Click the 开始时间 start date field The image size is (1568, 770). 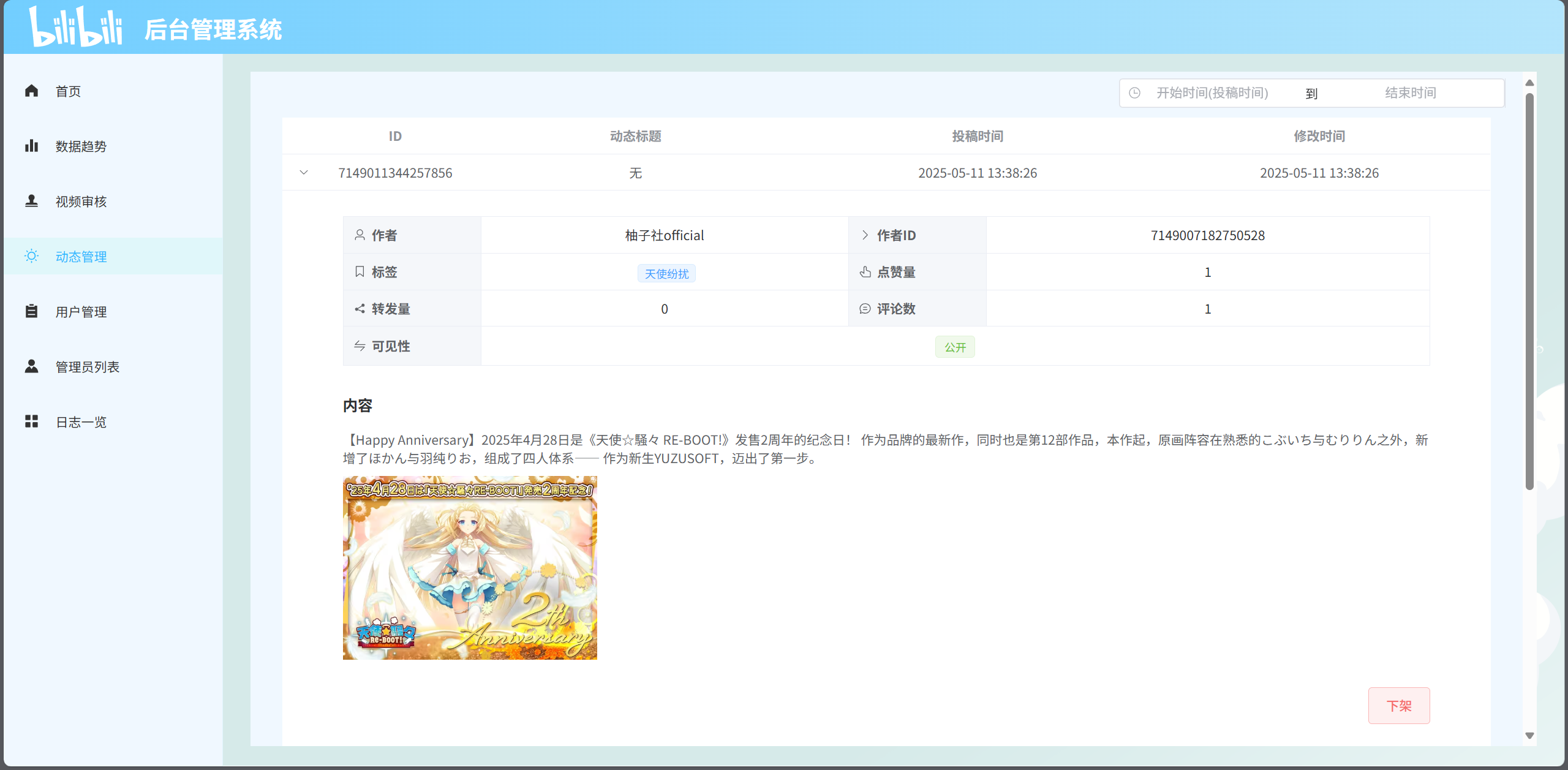[1212, 93]
